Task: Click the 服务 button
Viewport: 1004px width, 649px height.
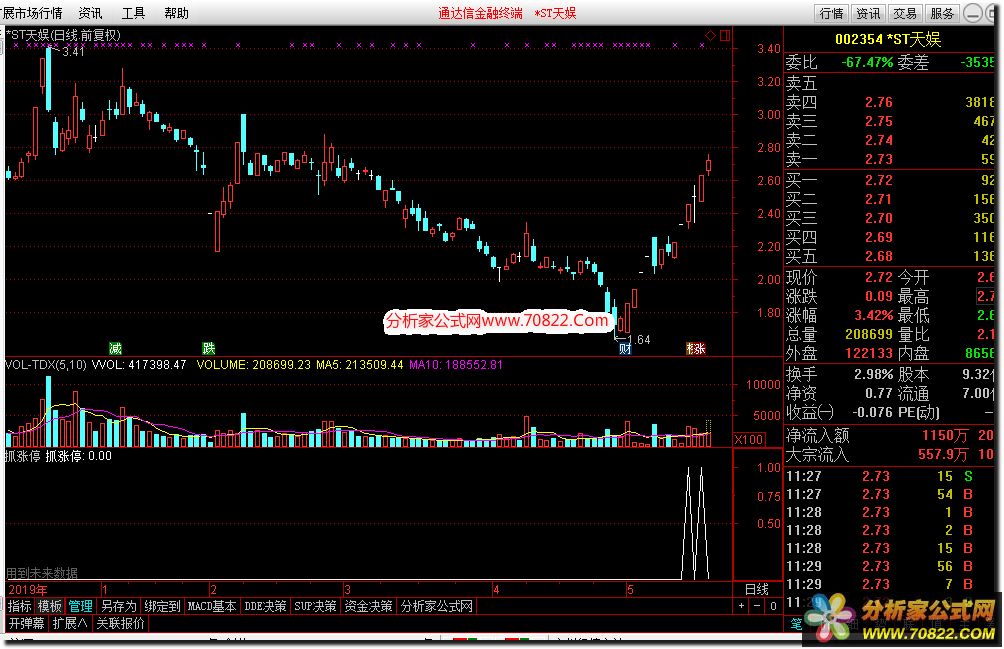Action: 942,13
